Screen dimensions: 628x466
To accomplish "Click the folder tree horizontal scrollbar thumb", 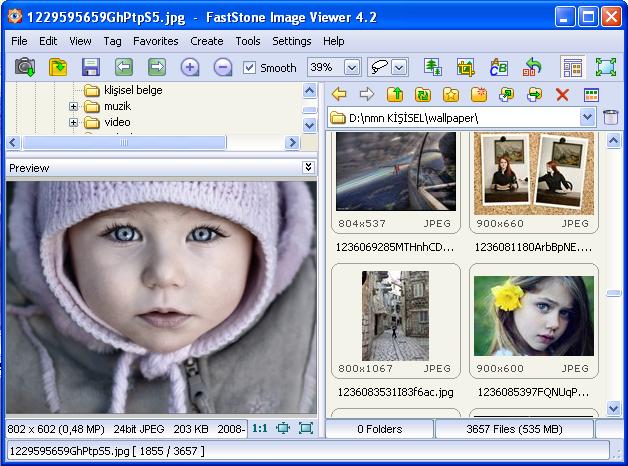I will pyautogui.click(x=124, y=143).
